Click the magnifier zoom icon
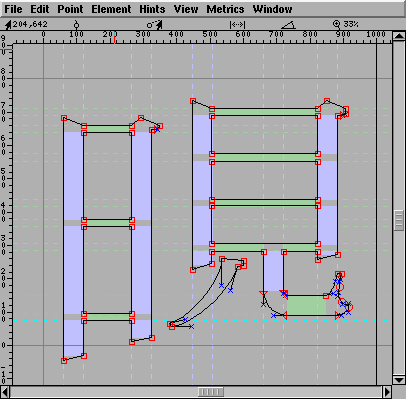 [337, 24]
